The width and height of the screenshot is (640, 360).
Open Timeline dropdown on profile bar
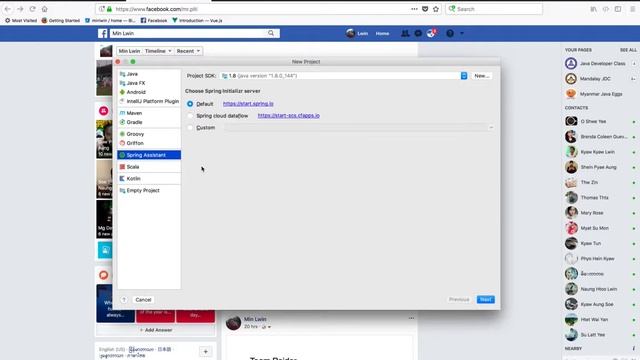[158, 51]
